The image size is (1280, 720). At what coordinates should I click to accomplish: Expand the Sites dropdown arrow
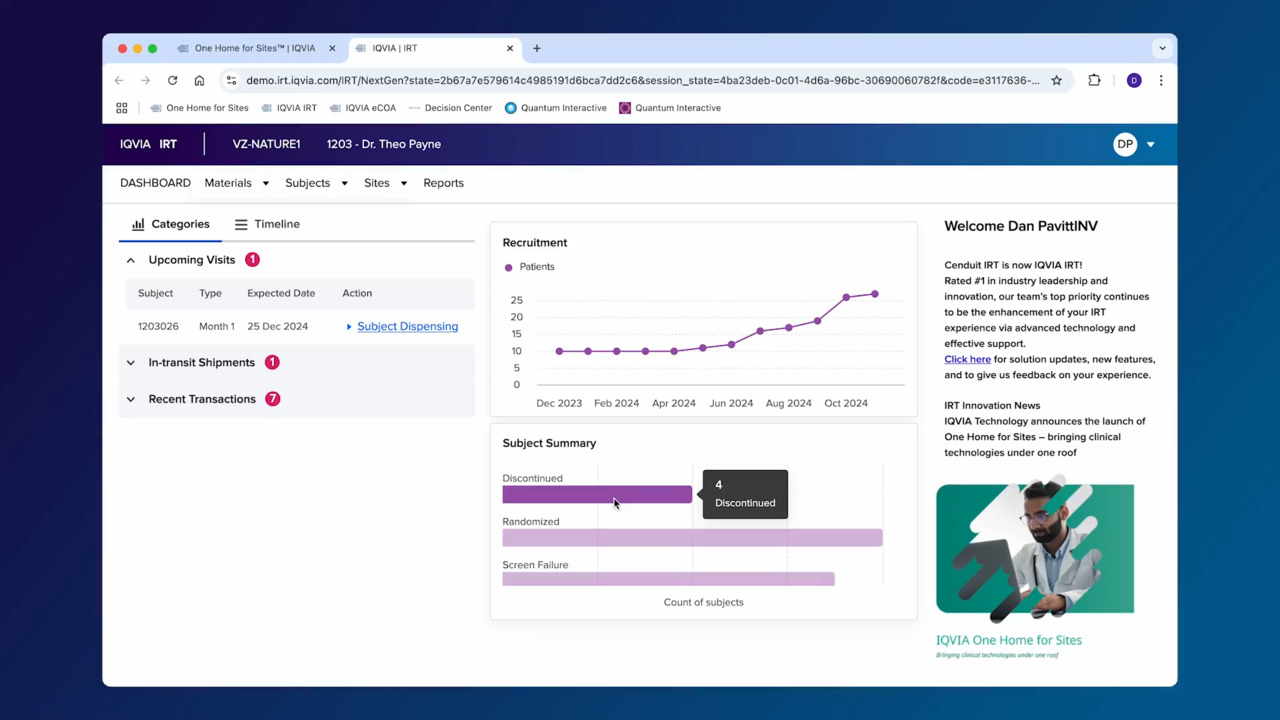point(404,184)
